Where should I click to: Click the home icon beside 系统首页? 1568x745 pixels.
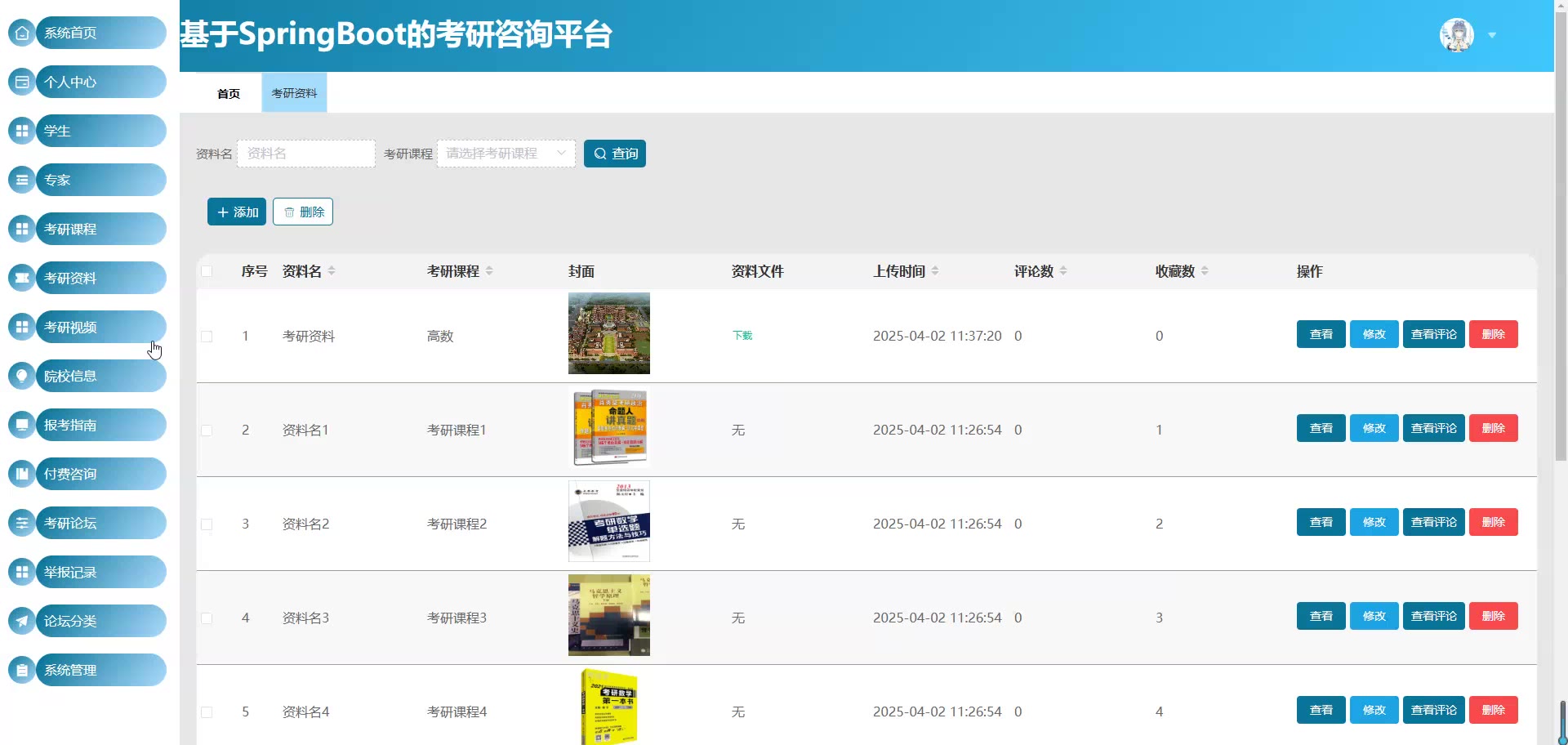click(22, 33)
